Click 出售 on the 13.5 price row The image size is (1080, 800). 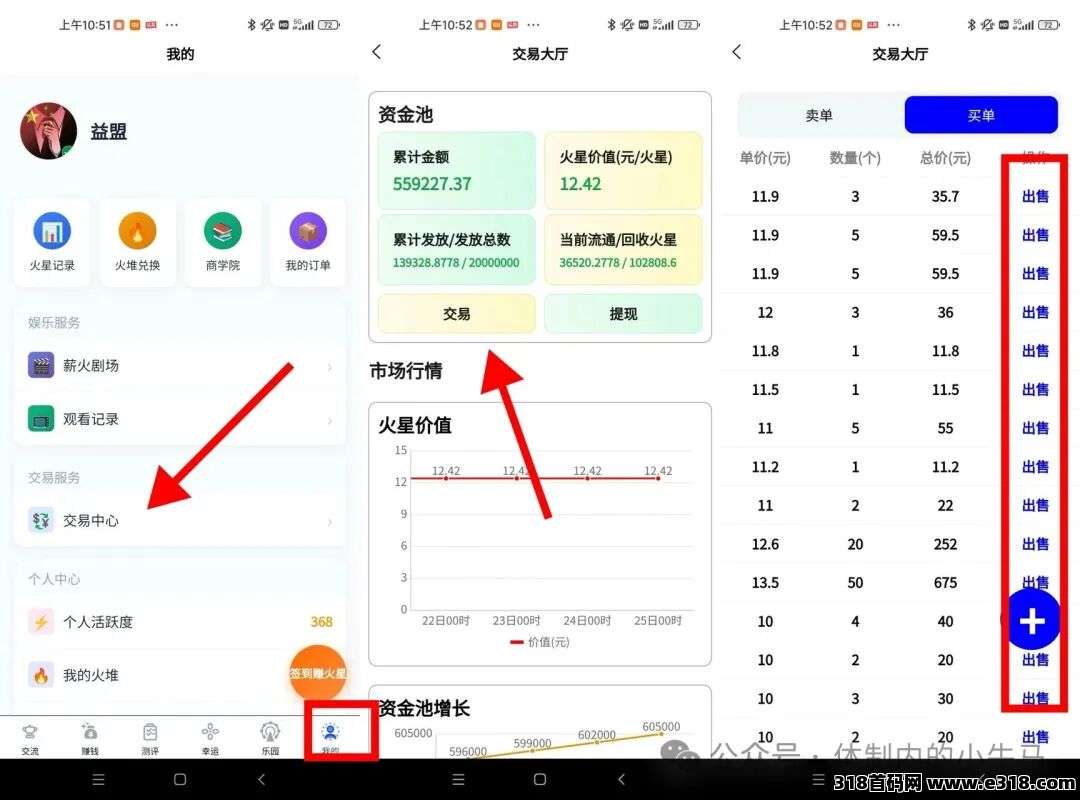pyautogui.click(x=1033, y=582)
